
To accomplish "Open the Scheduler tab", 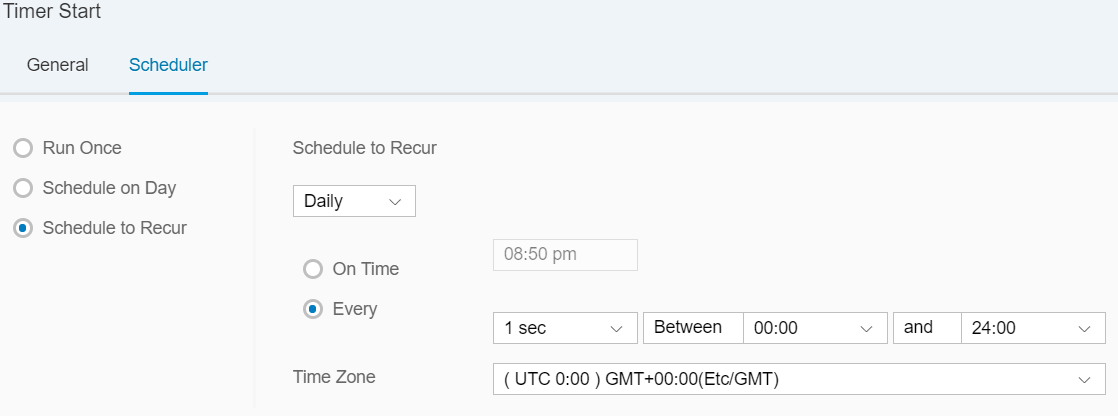I will (x=168, y=66).
